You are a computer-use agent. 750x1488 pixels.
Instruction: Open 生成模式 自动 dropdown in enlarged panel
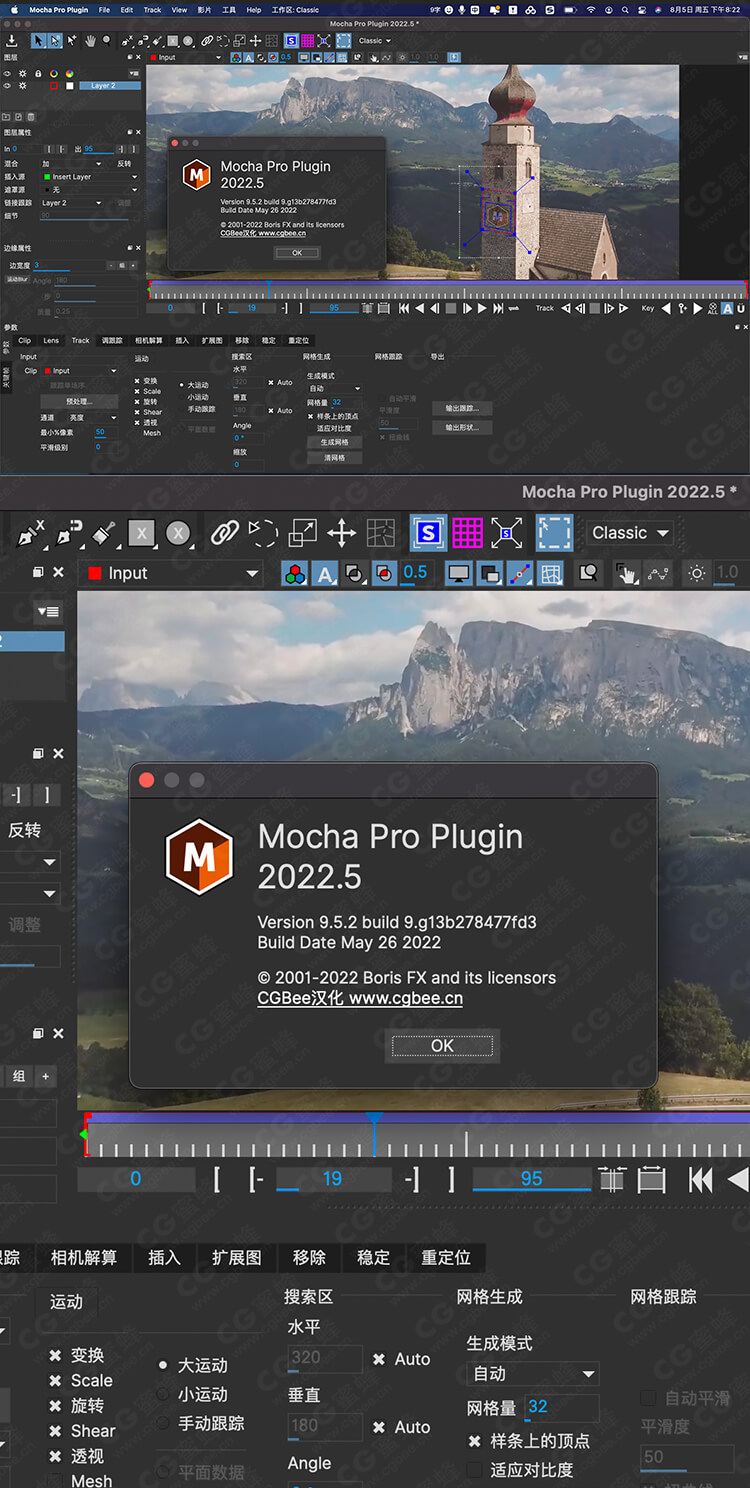tap(534, 1374)
